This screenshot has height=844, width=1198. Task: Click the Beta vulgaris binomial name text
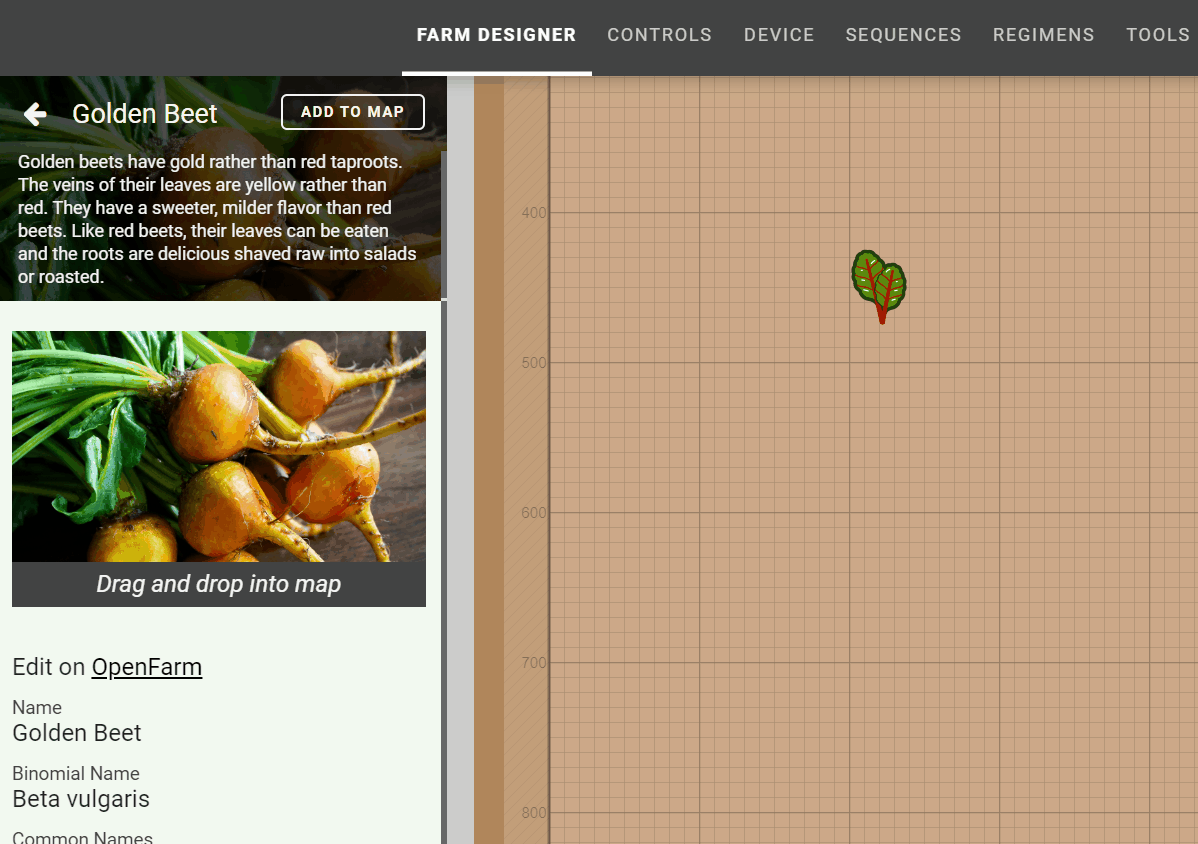pyautogui.click(x=81, y=799)
